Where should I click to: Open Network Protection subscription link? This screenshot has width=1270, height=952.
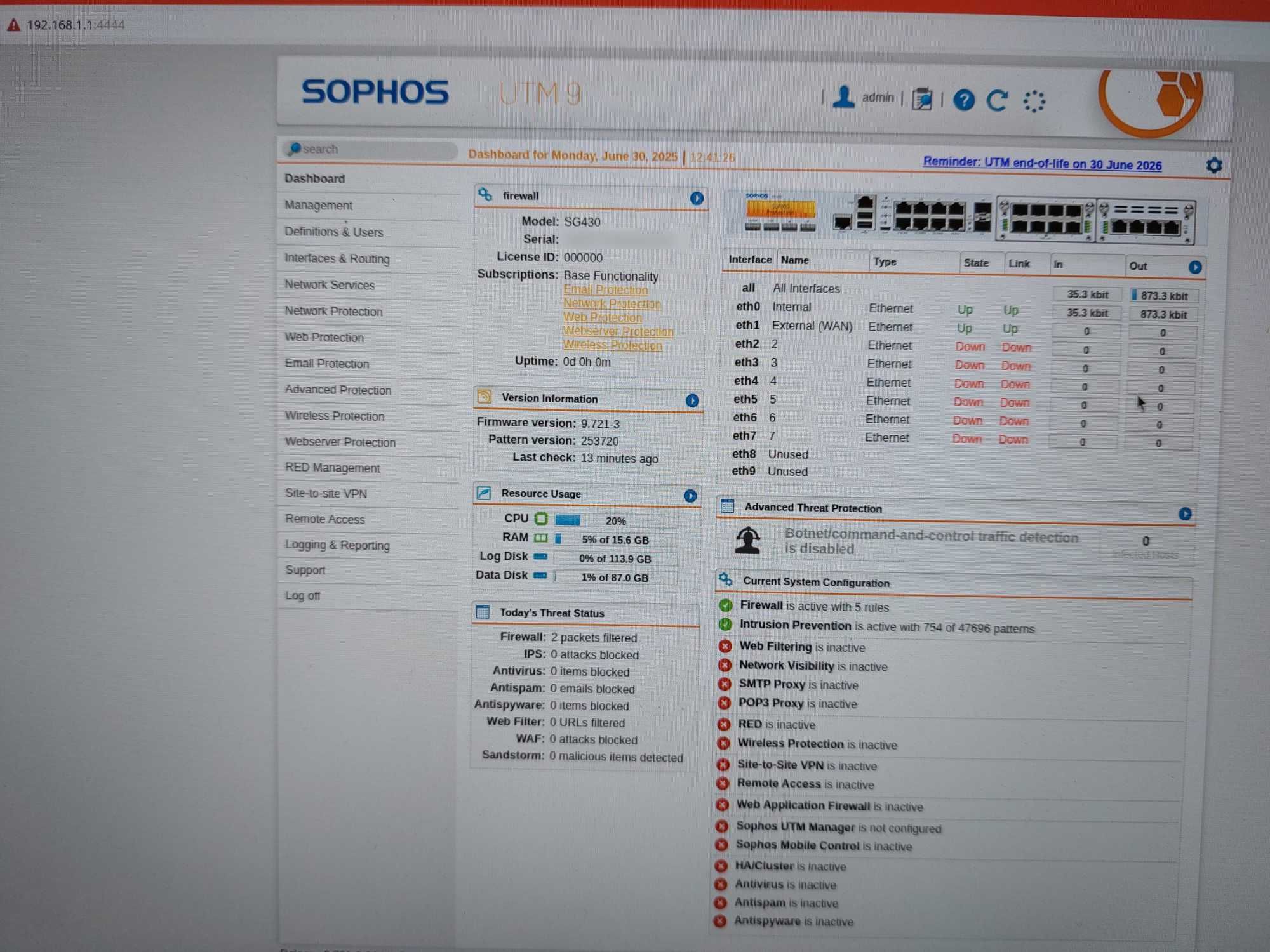[x=612, y=303]
